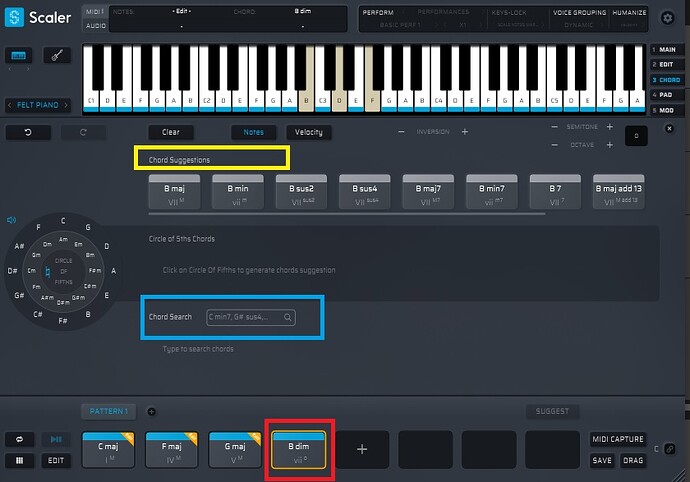Increase inversion with plus

click(x=465, y=132)
